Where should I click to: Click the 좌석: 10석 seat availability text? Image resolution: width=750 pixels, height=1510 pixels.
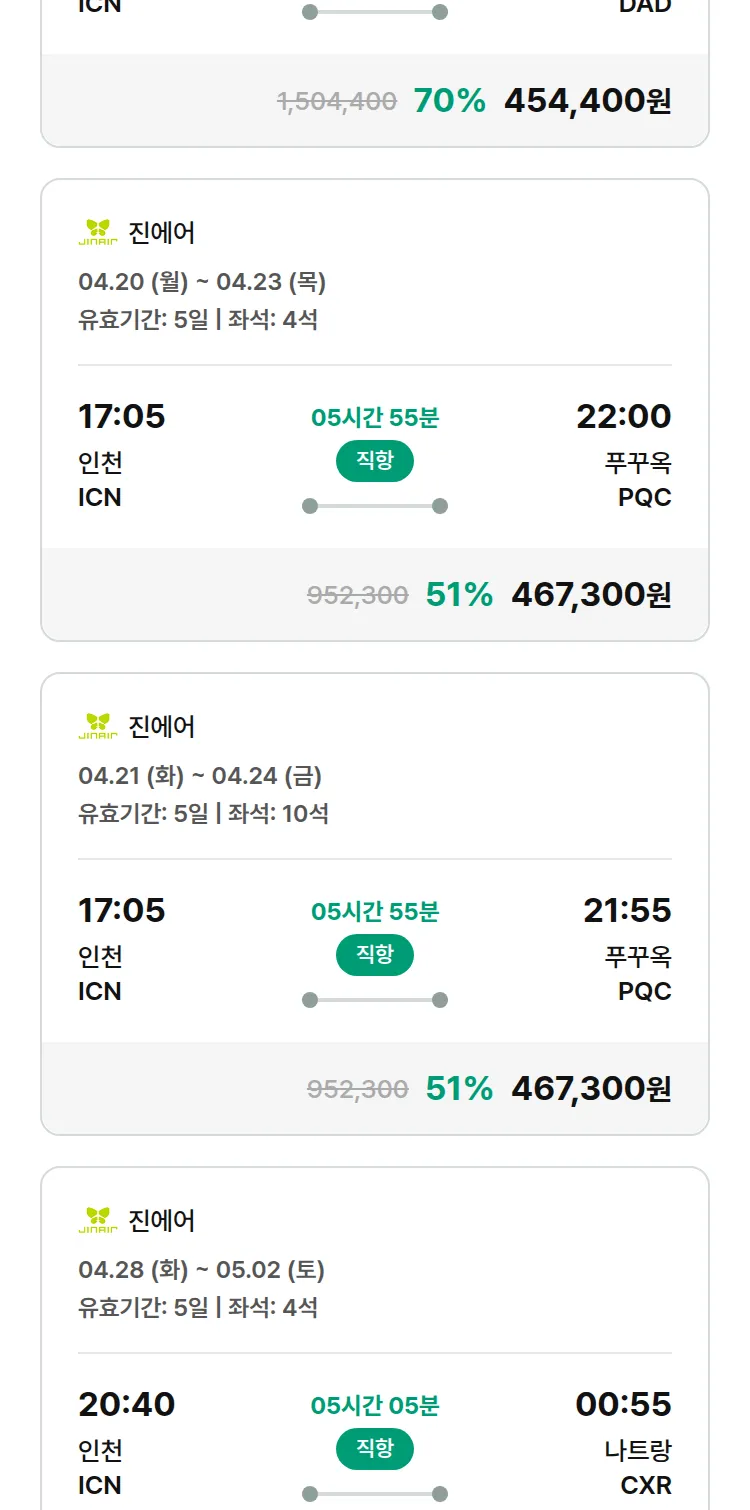click(278, 813)
